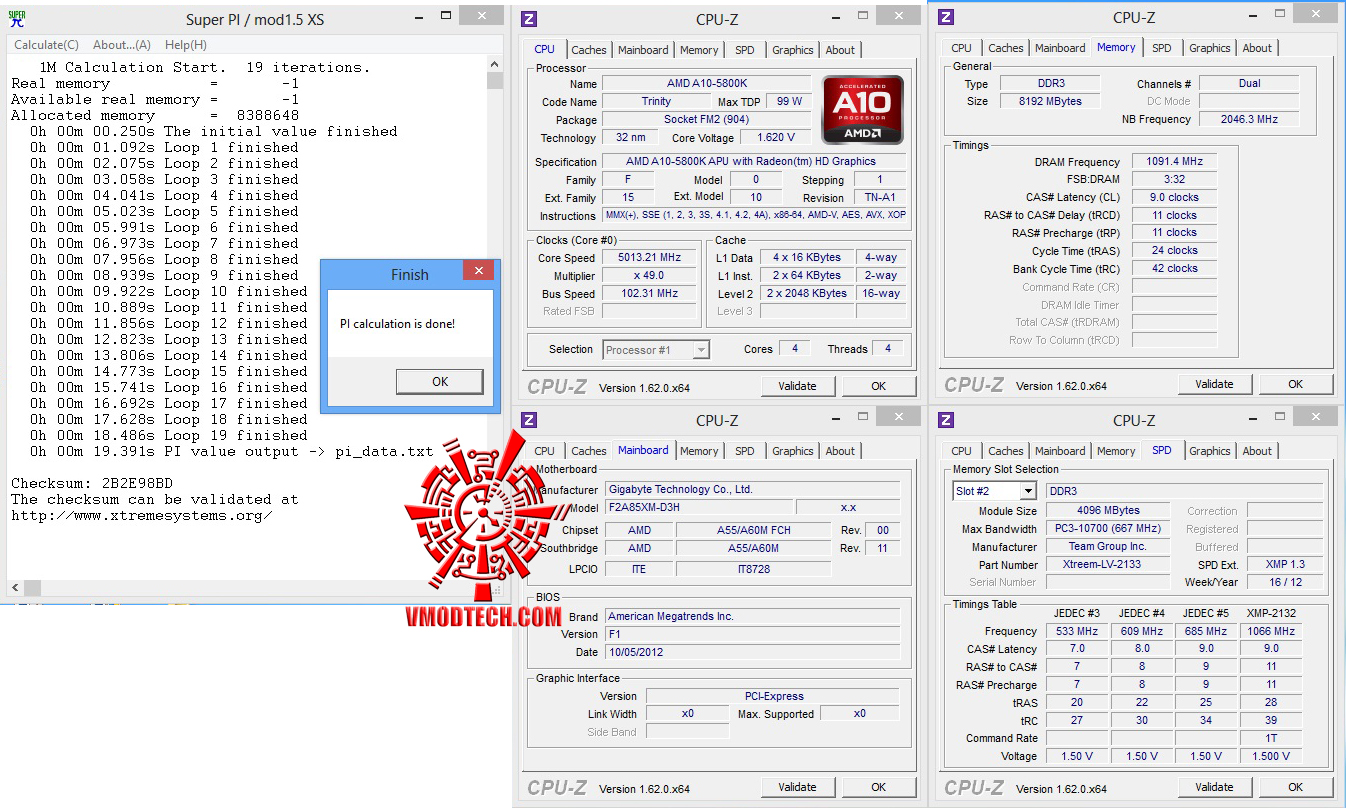Expand the Processor #1 selection dropdown

pyautogui.click(x=701, y=350)
